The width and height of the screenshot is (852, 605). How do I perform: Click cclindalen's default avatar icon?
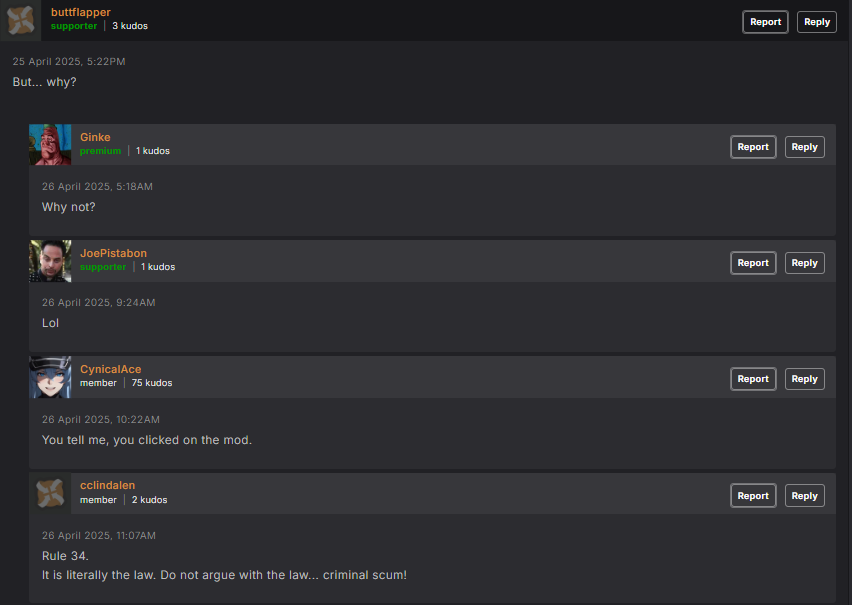point(50,493)
